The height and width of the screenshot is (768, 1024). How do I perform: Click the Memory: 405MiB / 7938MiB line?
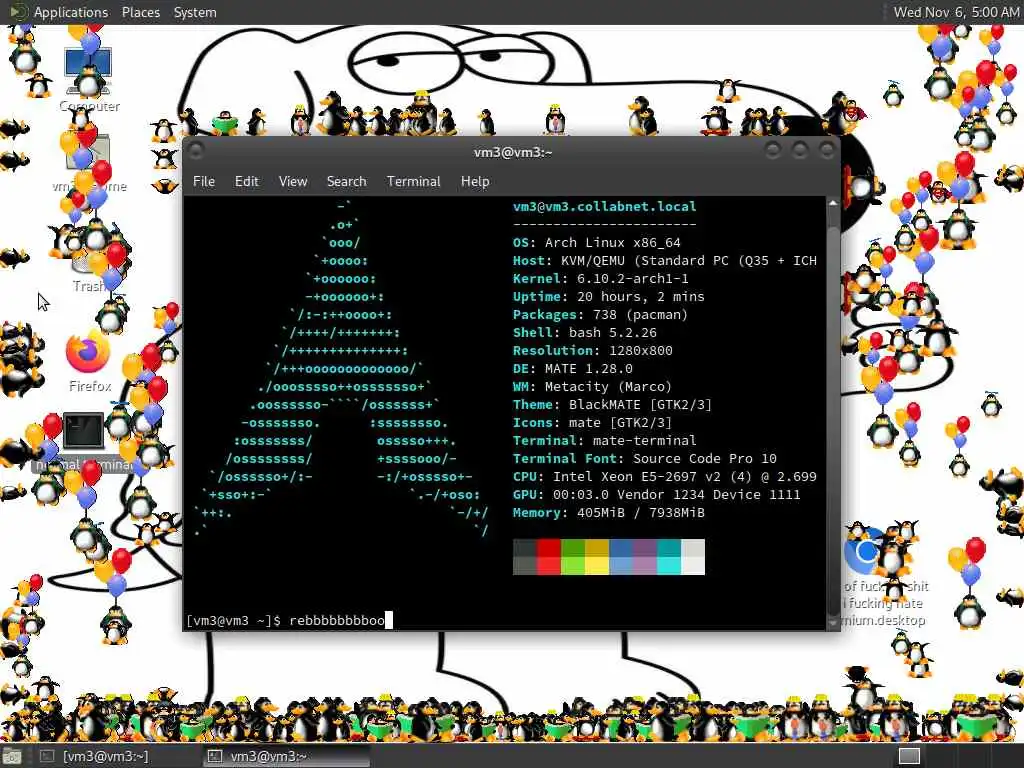pyautogui.click(x=609, y=513)
